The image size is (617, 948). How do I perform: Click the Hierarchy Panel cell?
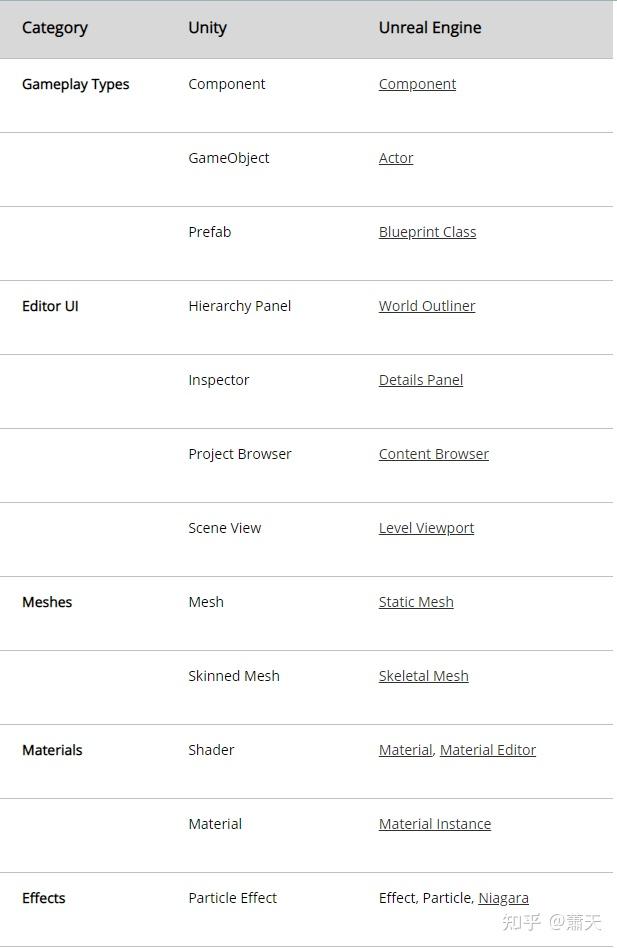coord(240,306)
